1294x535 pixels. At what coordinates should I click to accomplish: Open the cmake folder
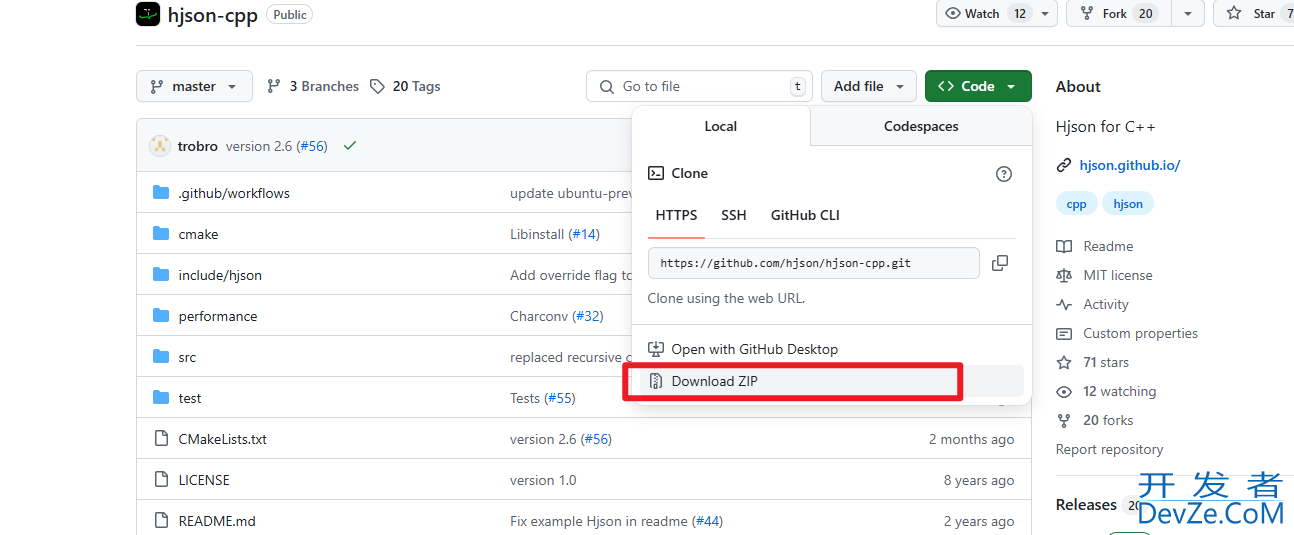pos(198,234)
